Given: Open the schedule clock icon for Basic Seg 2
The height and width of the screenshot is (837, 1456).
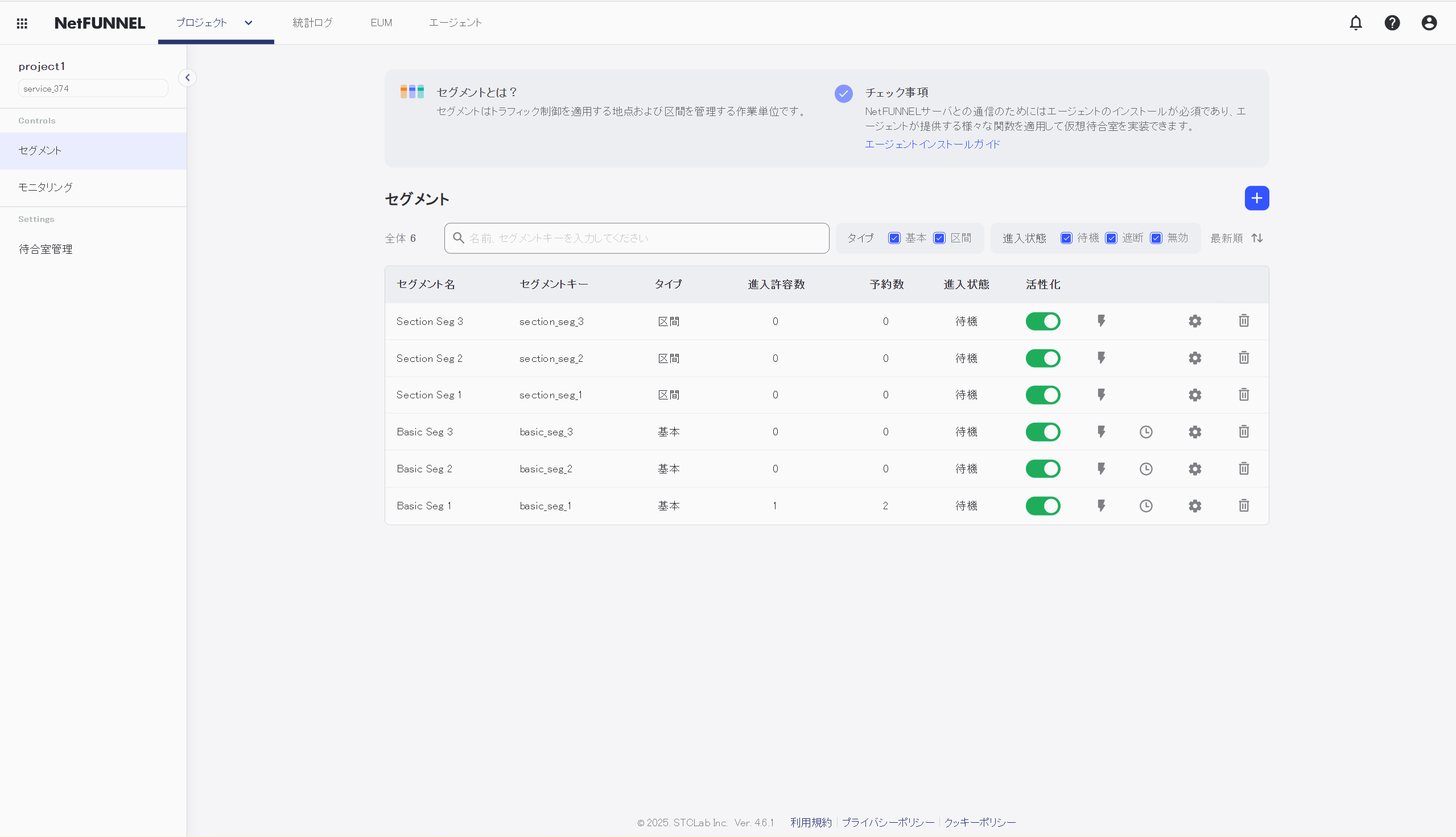Looking at the screenshot, I should pyautogui.click(x=1145, y=468).
